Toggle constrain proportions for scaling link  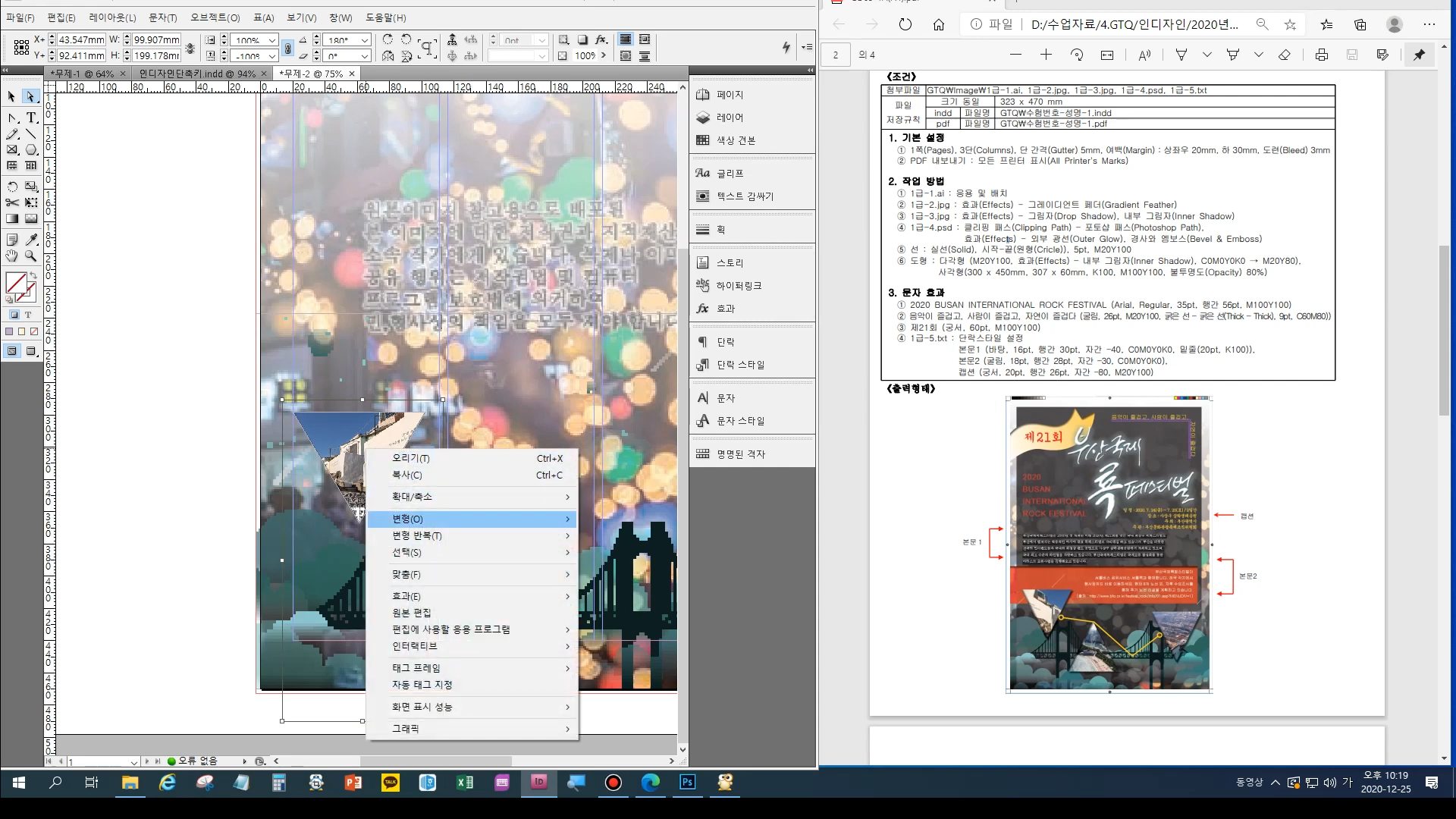coord(287,48)
